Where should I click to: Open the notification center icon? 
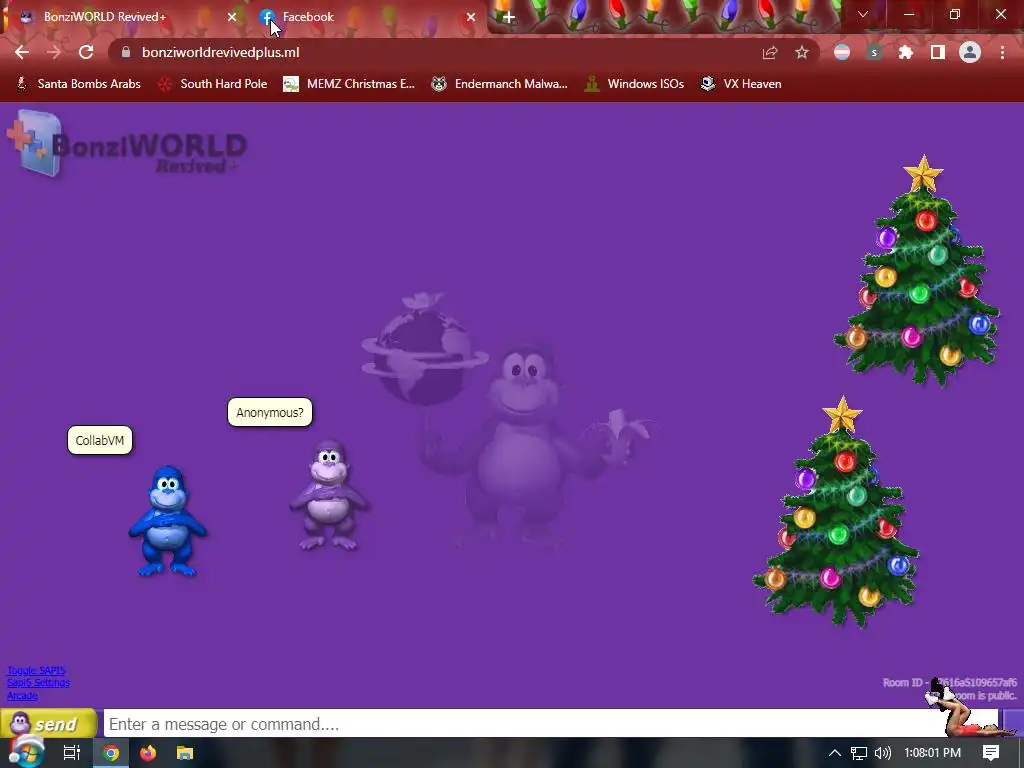[x=991, y=753]
